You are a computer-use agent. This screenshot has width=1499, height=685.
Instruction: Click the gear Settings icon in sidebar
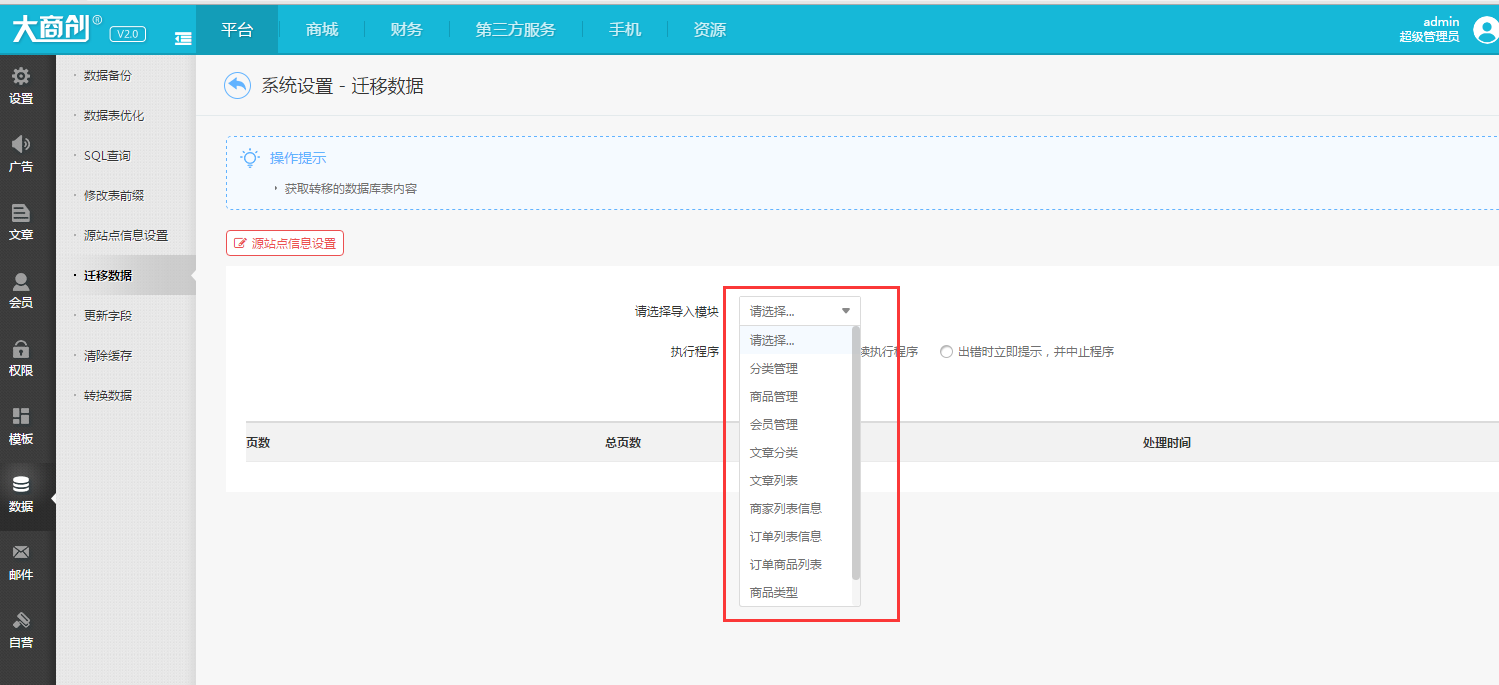pyautogui.click(x=21, y=77)
